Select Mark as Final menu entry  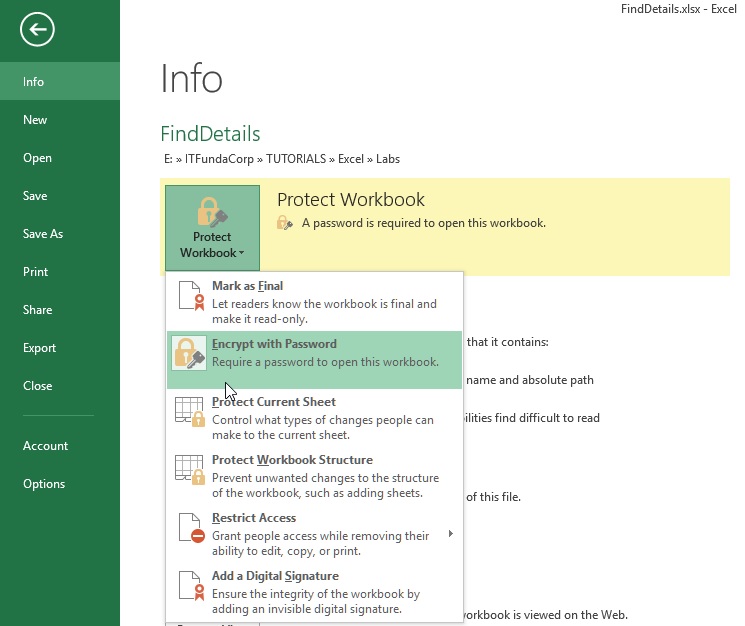[x=314, y=302]
